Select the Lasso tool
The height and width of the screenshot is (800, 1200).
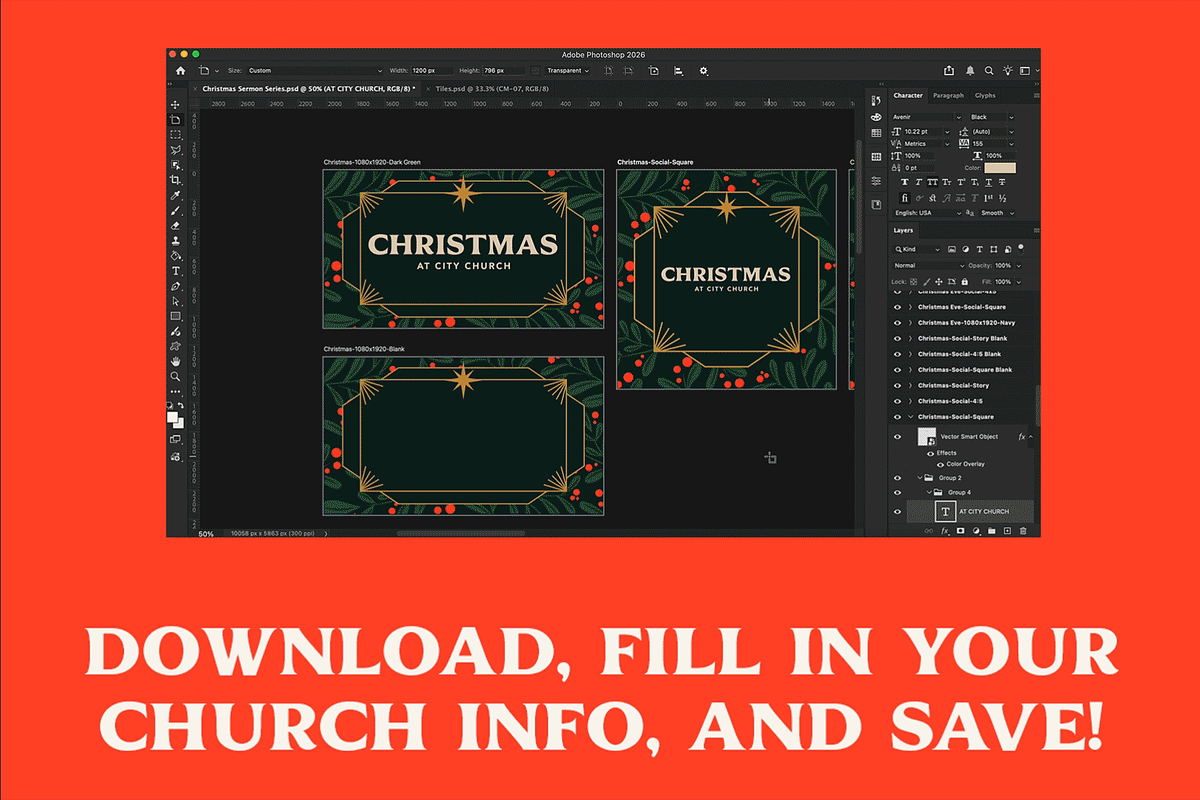176,150
